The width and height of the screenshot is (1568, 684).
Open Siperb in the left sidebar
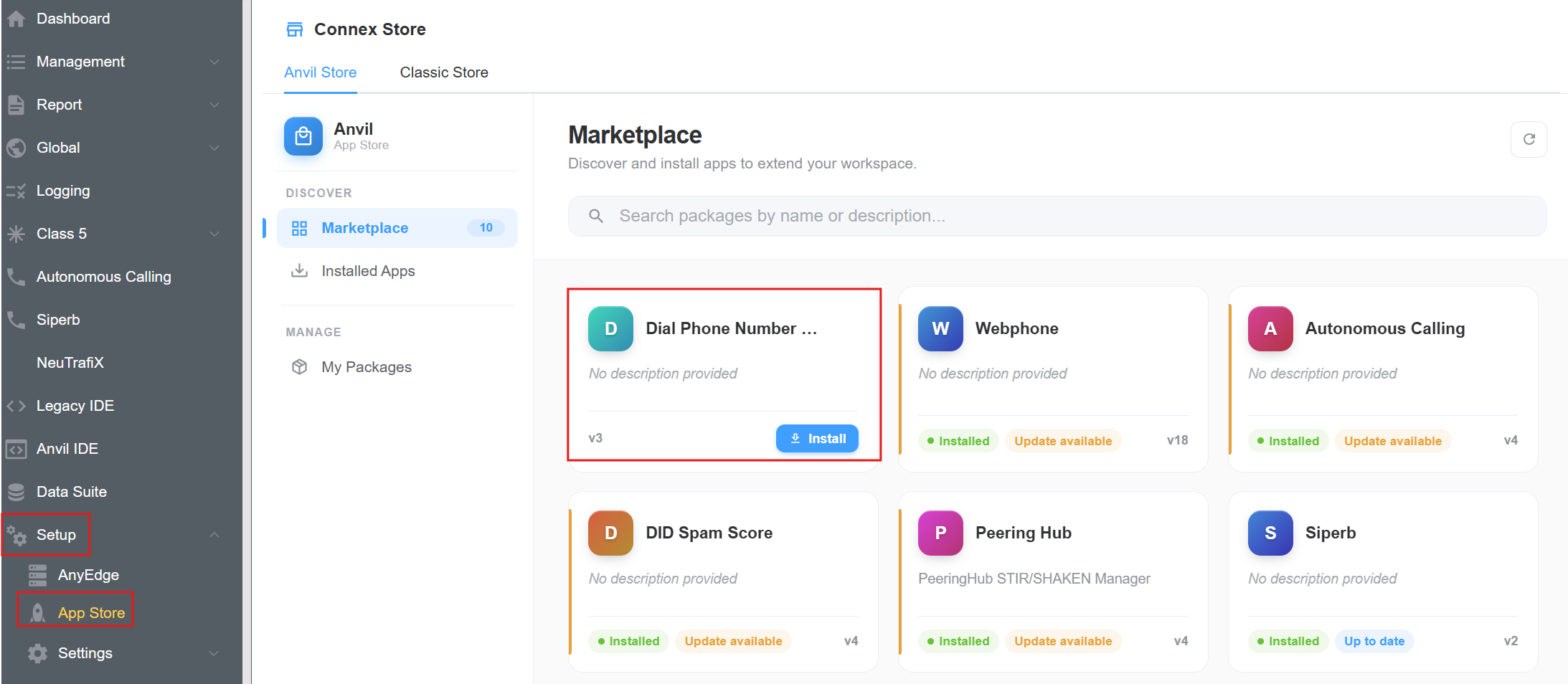click(58, 320)
